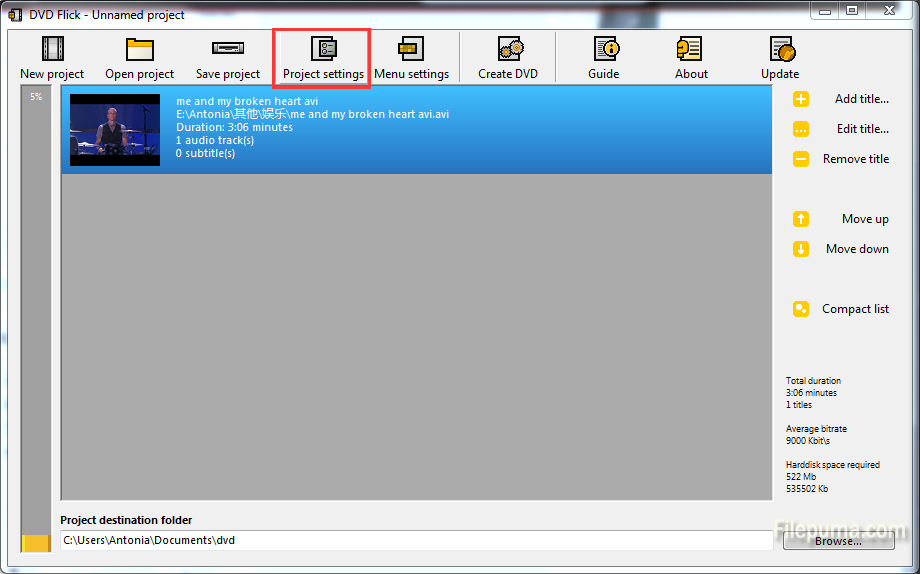
Task: Click the Update icon
Action: coord(780,49)
